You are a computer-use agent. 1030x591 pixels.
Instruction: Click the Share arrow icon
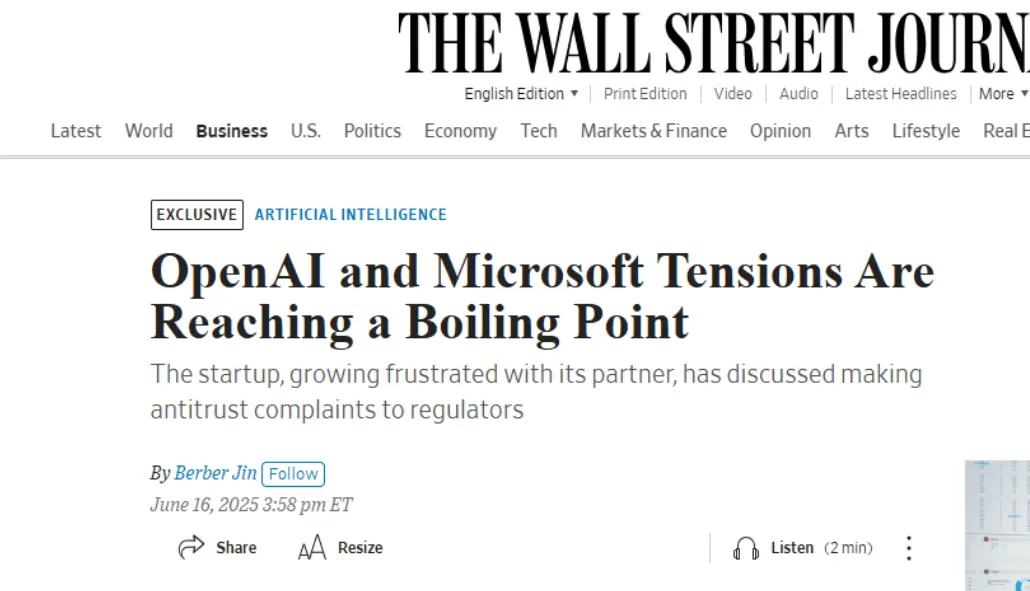(x=191, y=547)
